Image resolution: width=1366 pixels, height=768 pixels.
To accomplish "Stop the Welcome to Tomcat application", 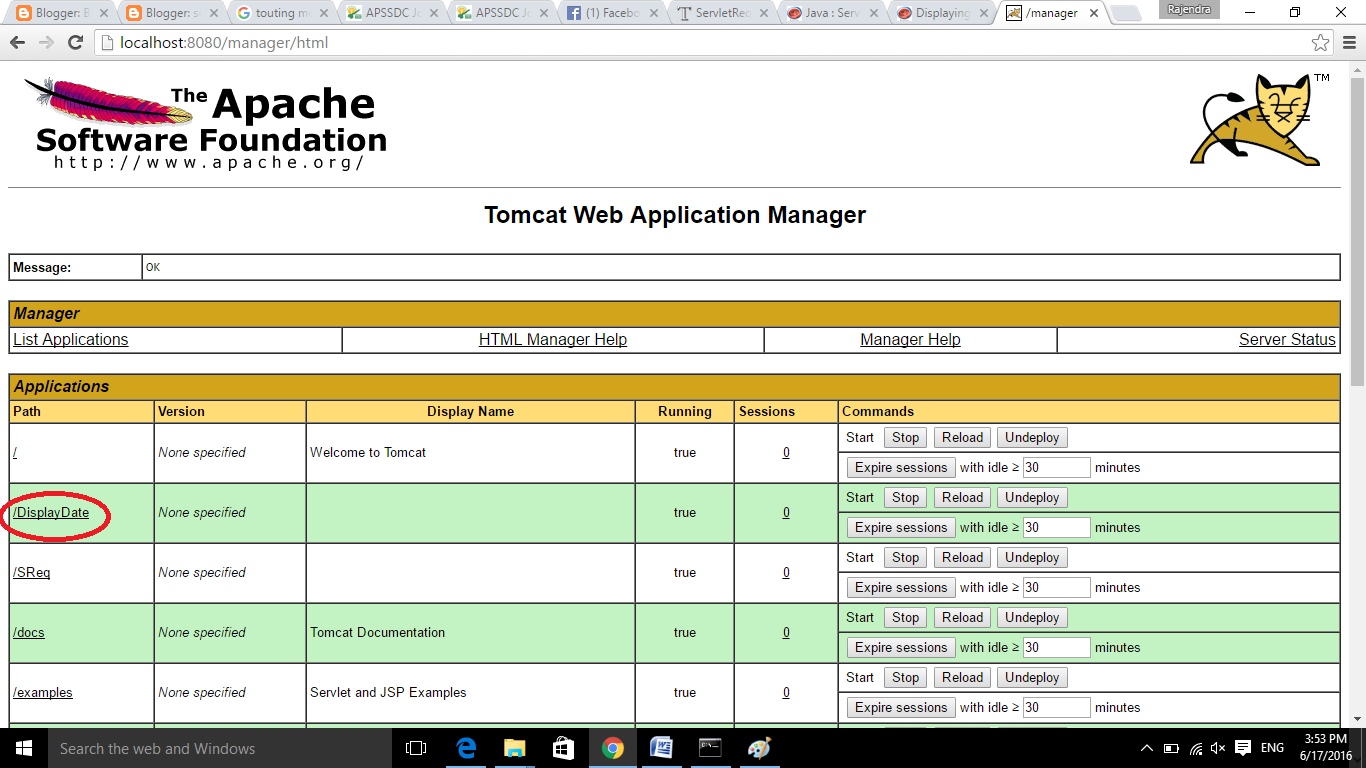I will click(x=905, y=438).
